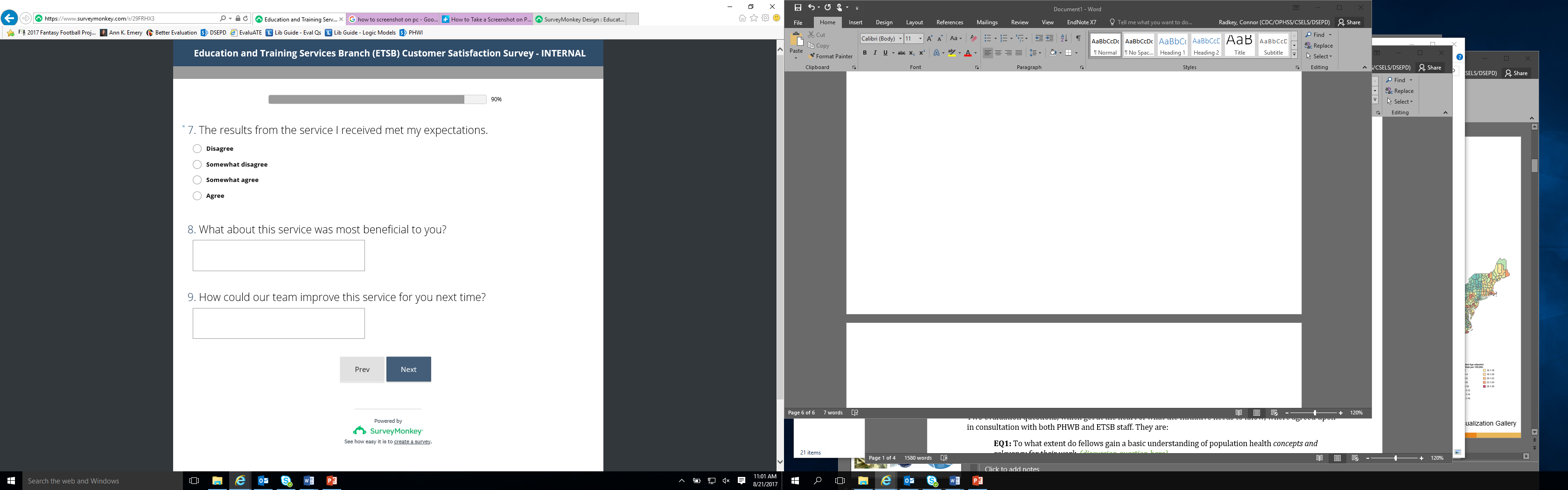Image resolution: width=1568 pixels, height=490 pixels.
Task: Adjust the Document1 zoom slider handle
Action: 1314,413
